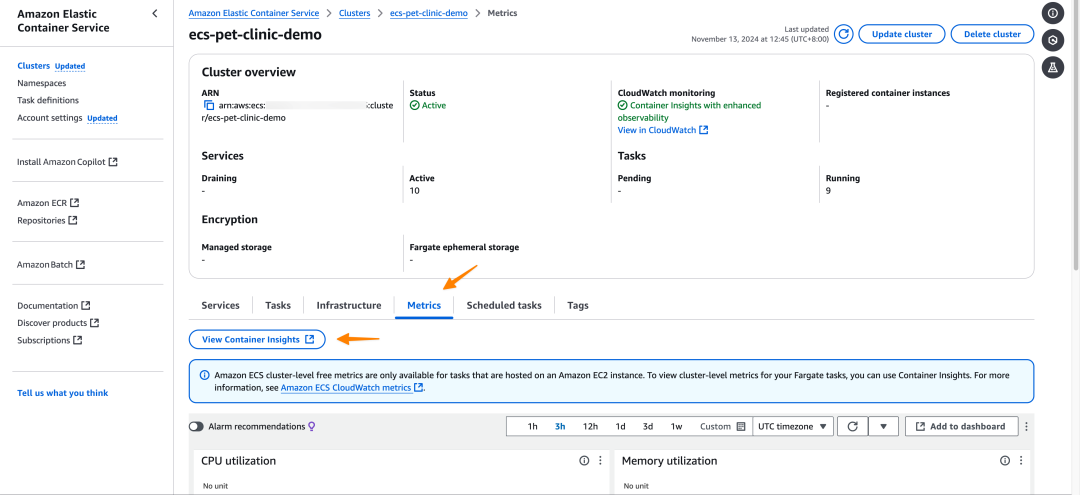The image size is (1080, 495).
Task: Open Repositories sidebar link
Action: (47, 220)
